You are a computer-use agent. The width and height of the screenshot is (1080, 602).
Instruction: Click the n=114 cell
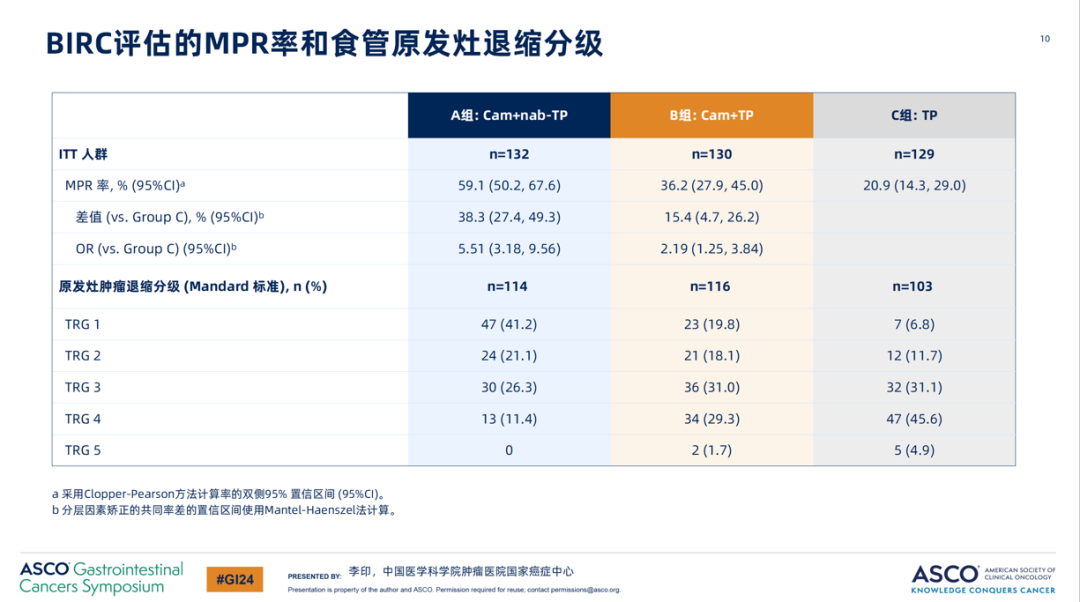(x=507, y=287)
